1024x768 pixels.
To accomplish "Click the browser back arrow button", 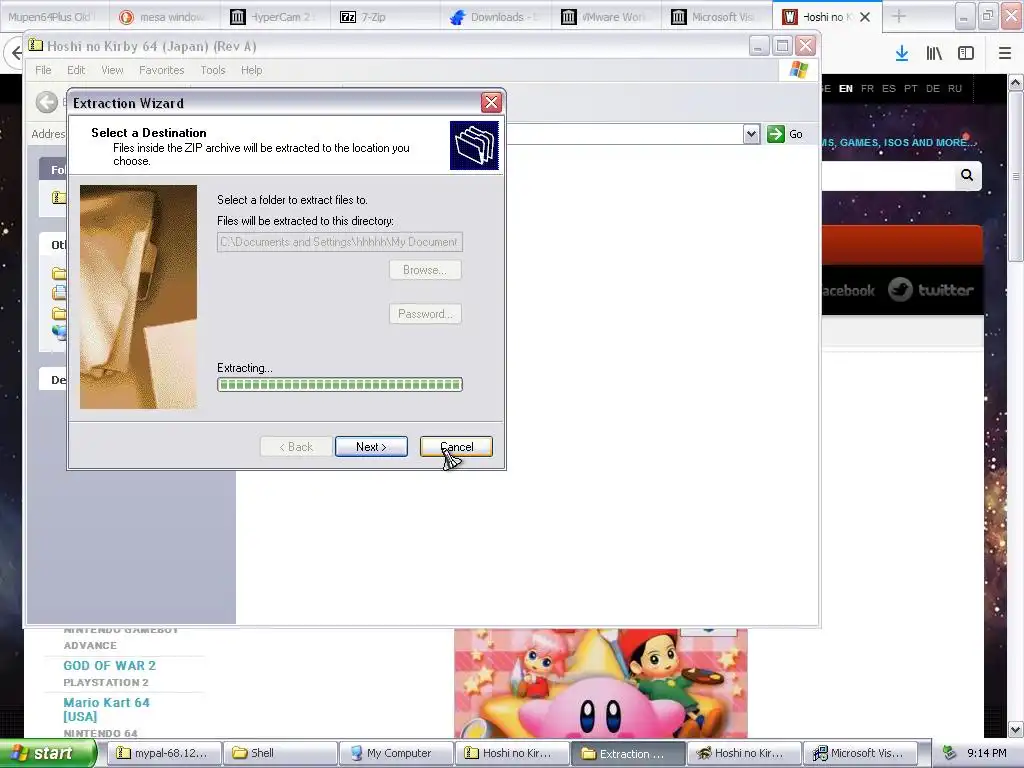I will tap(14, 54).
